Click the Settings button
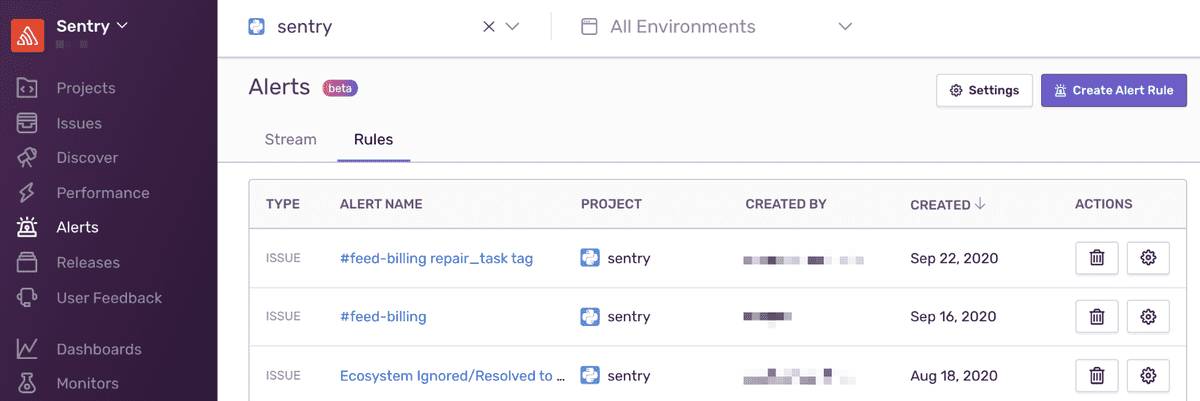 [984, 90]
